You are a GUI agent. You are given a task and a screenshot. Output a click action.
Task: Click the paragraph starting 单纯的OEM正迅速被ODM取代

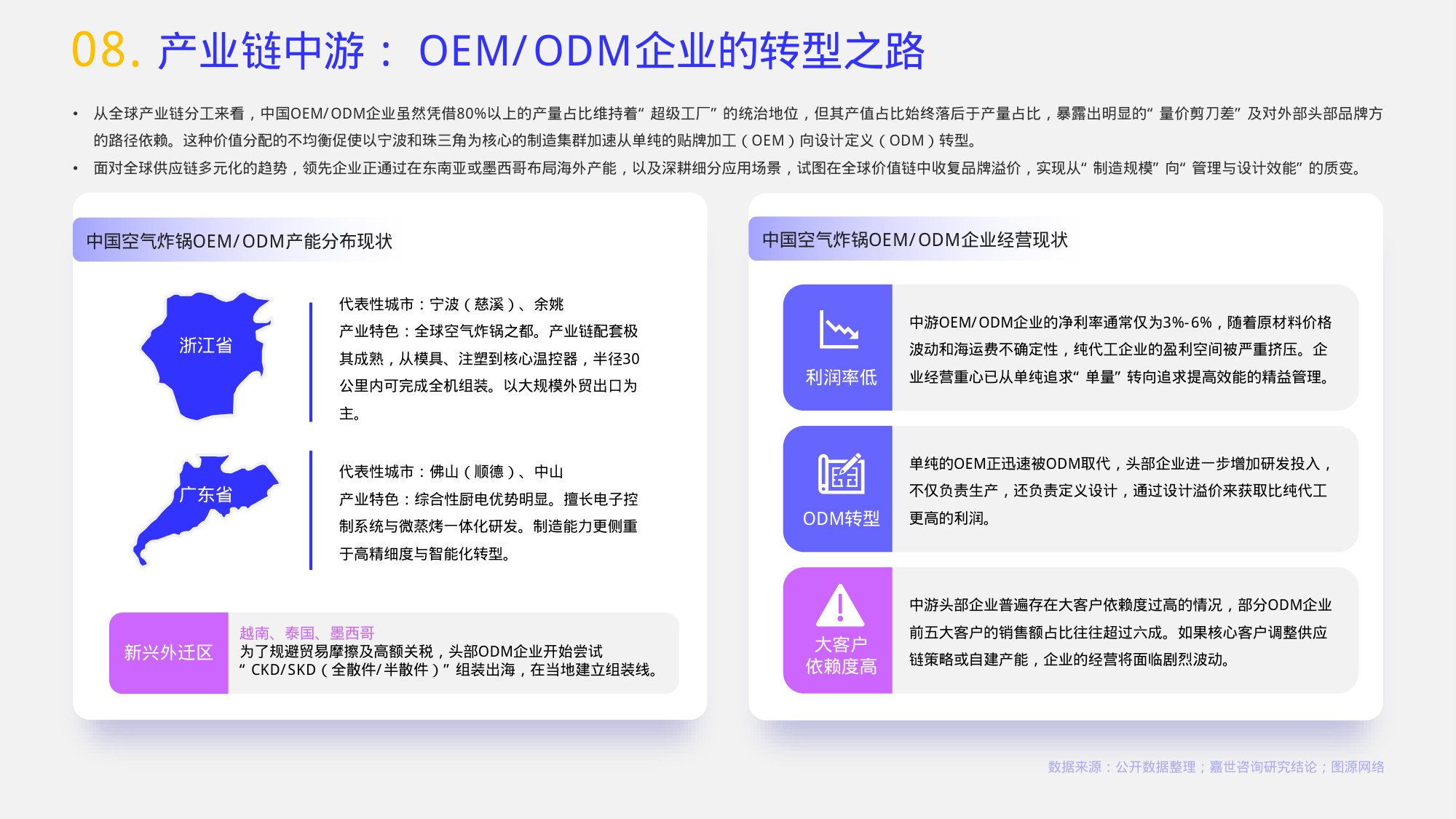1120,491
